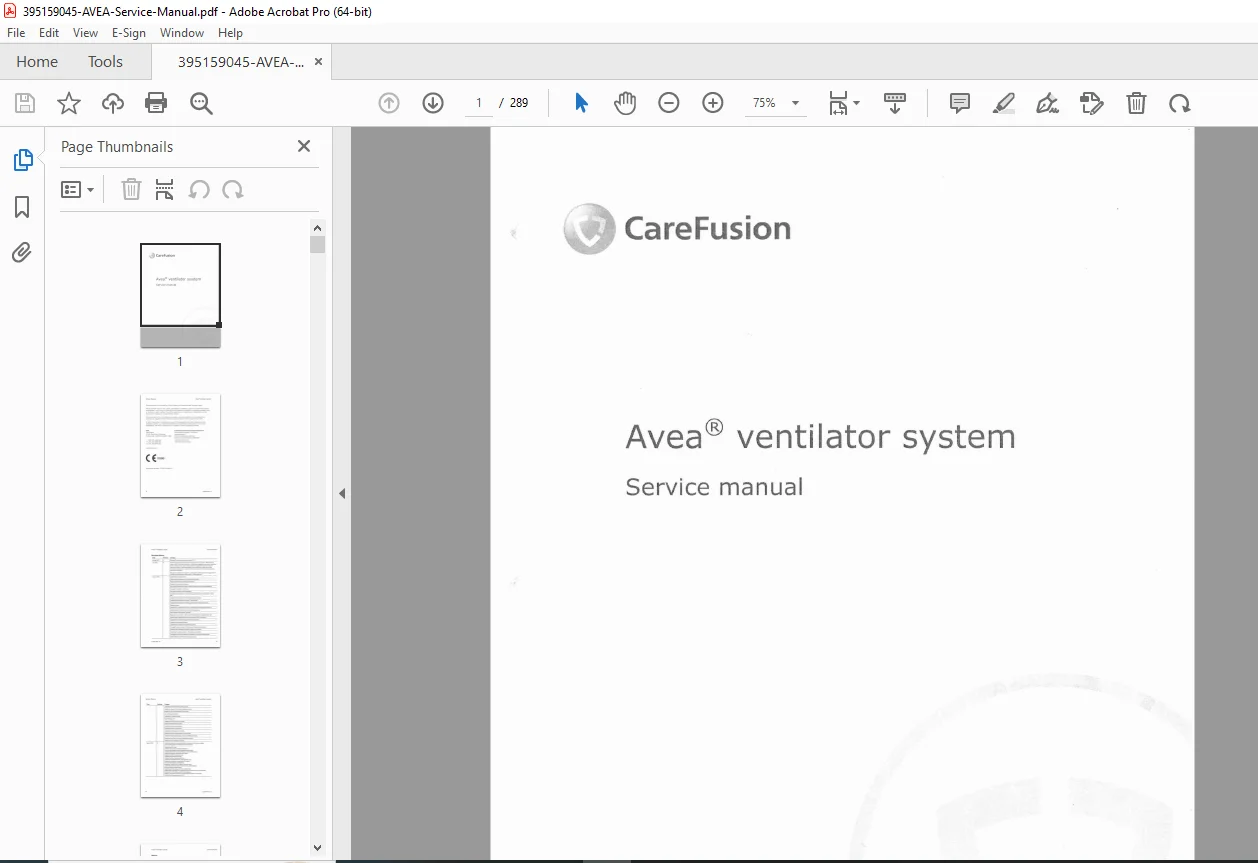Rotate pages clockwise in thumbnails panel
The width and height of the screenshot is (1258, 863).
click(x=233, y=189)
